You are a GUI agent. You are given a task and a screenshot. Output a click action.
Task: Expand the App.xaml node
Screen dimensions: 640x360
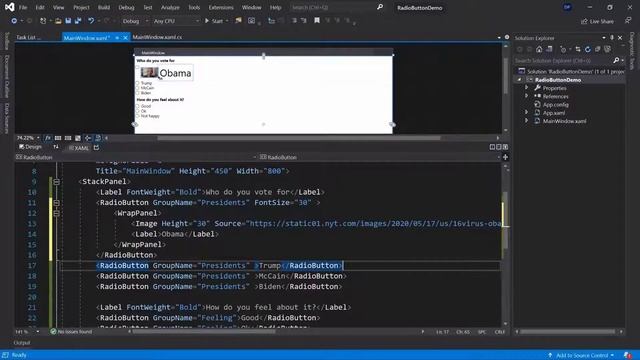(527, 112)
